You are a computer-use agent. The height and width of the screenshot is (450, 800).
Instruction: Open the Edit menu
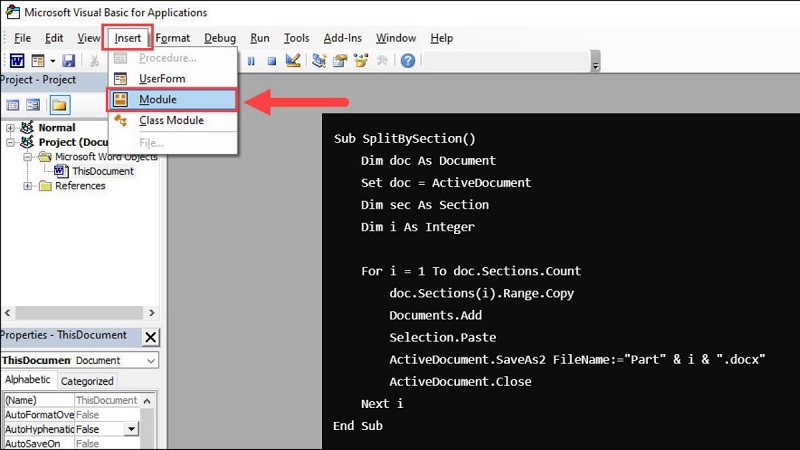pos(54,38)
